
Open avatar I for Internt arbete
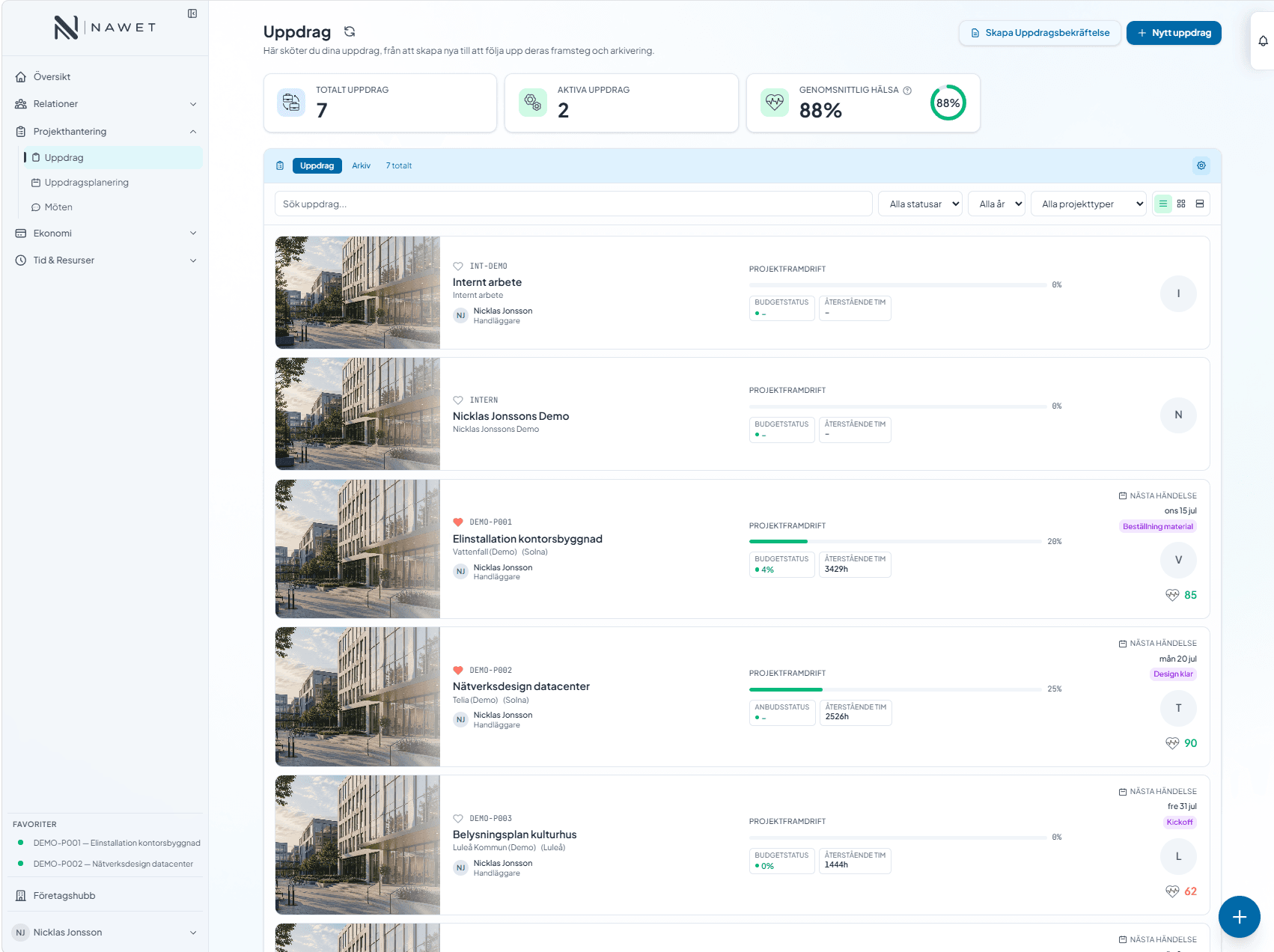[x=1178, y=293]
